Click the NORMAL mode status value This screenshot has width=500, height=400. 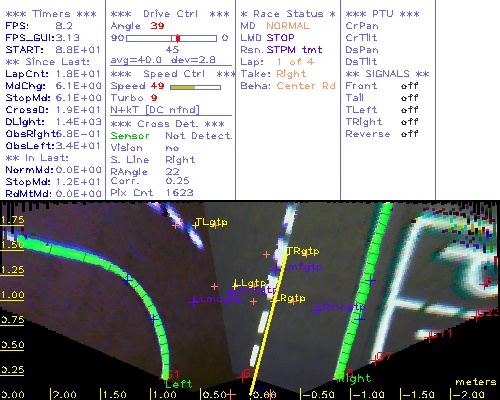288,26
